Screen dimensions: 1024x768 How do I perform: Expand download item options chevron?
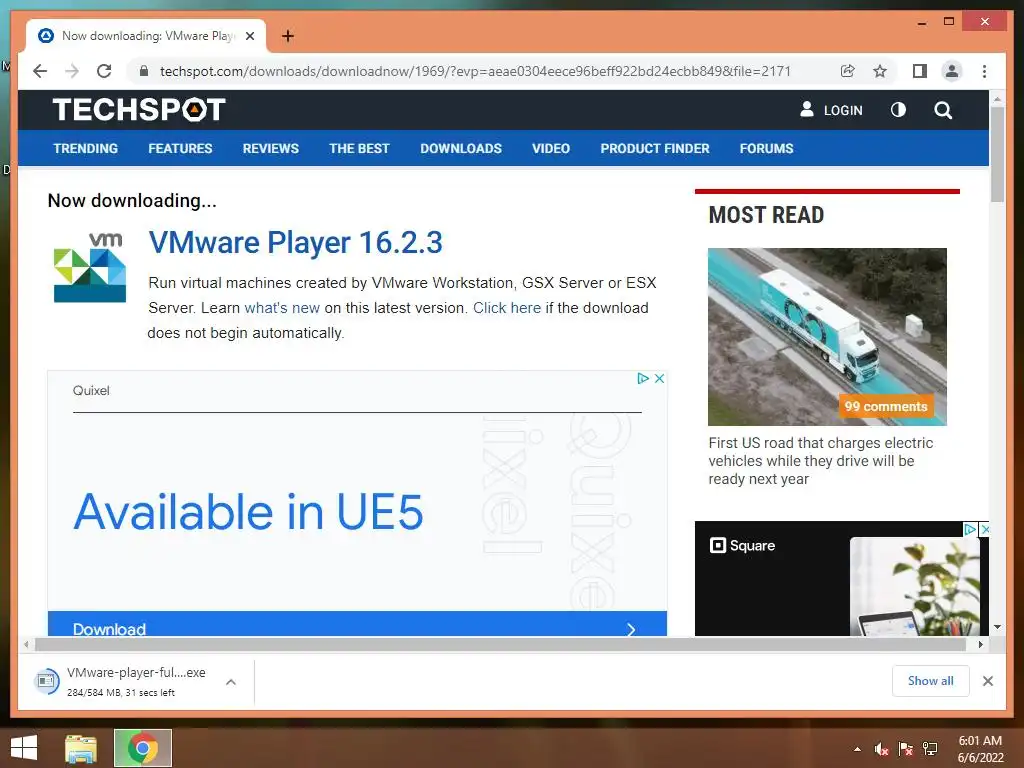[231, 682]
